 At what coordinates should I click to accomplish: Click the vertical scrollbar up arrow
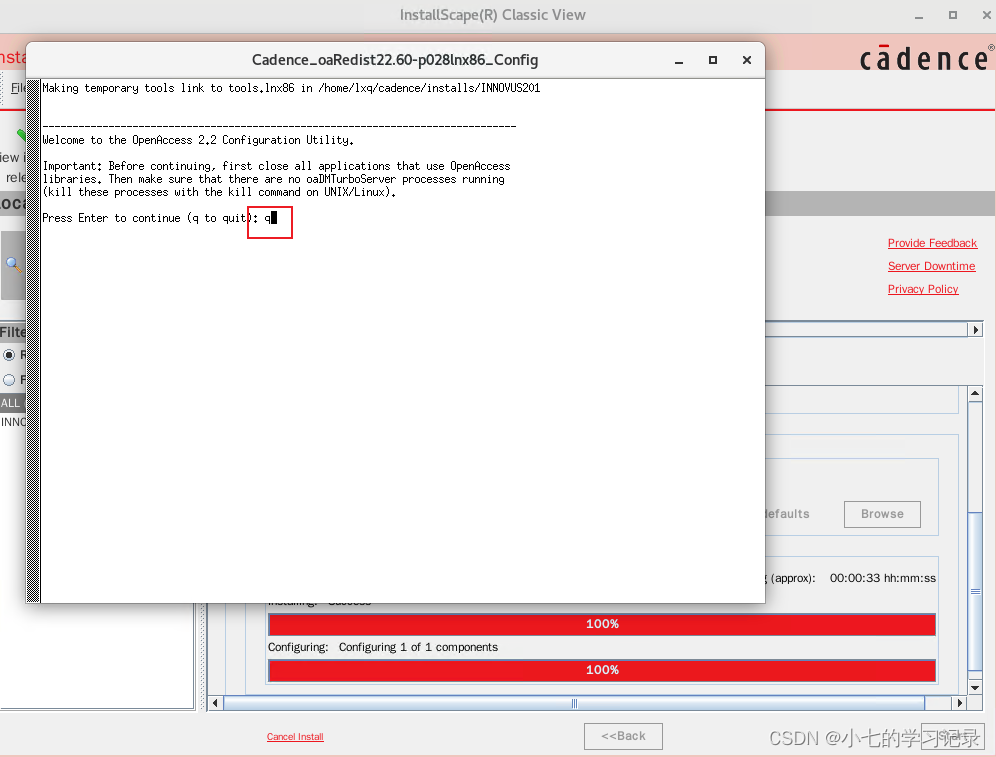pyautogui.click(x=975, y=394)
